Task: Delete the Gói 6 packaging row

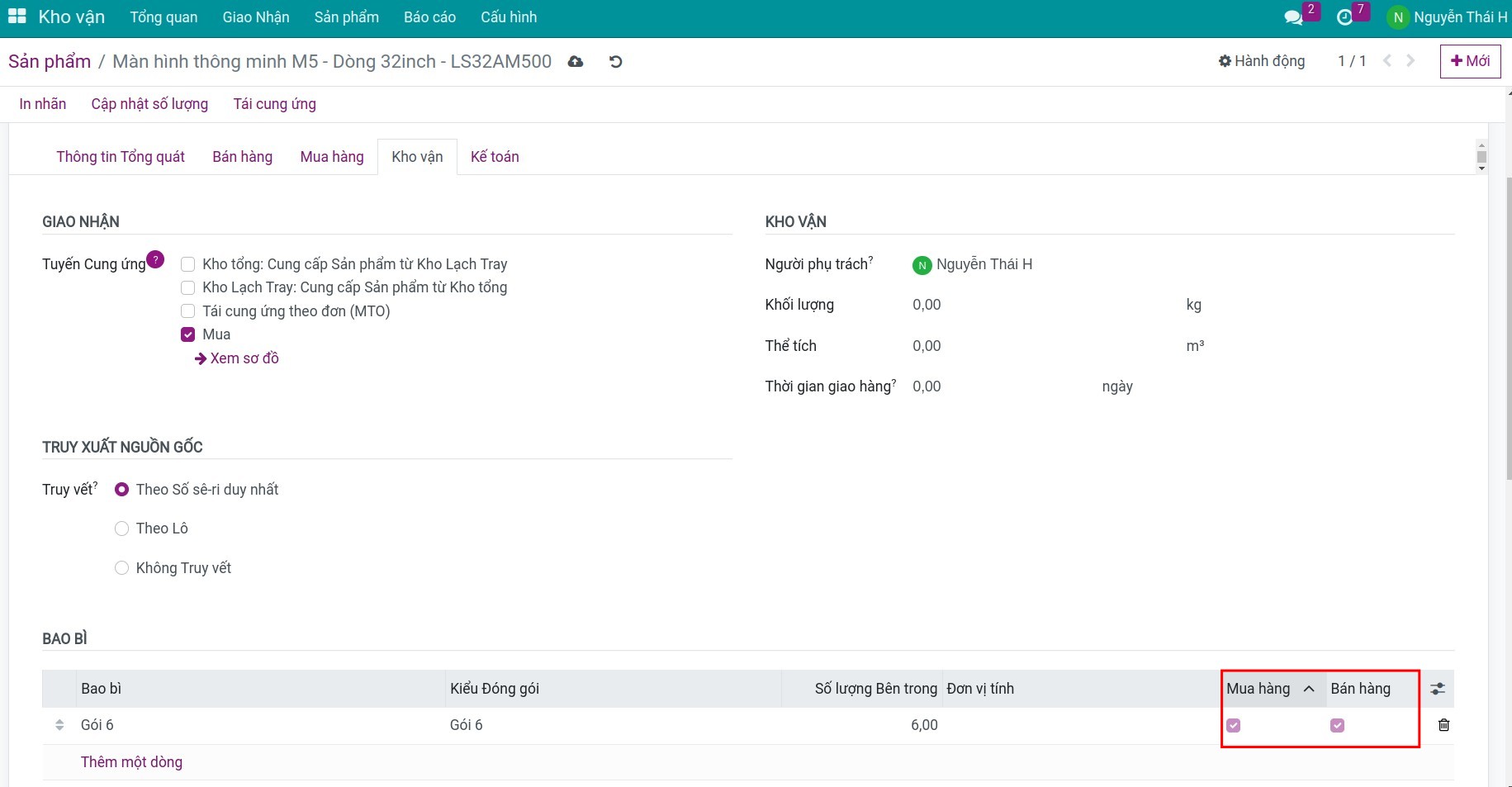Action: (1443, 725)
